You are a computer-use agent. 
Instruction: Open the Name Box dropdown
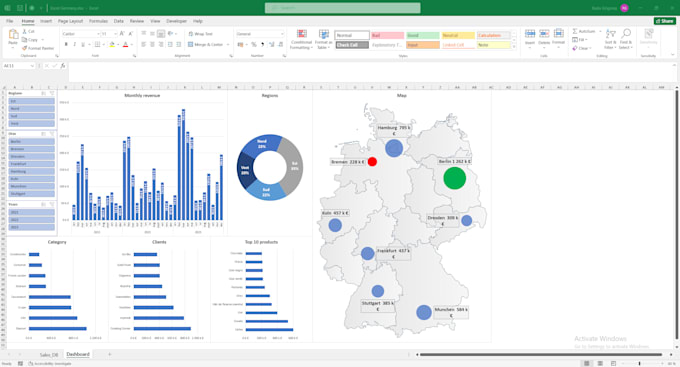click(x=32, y=66)
